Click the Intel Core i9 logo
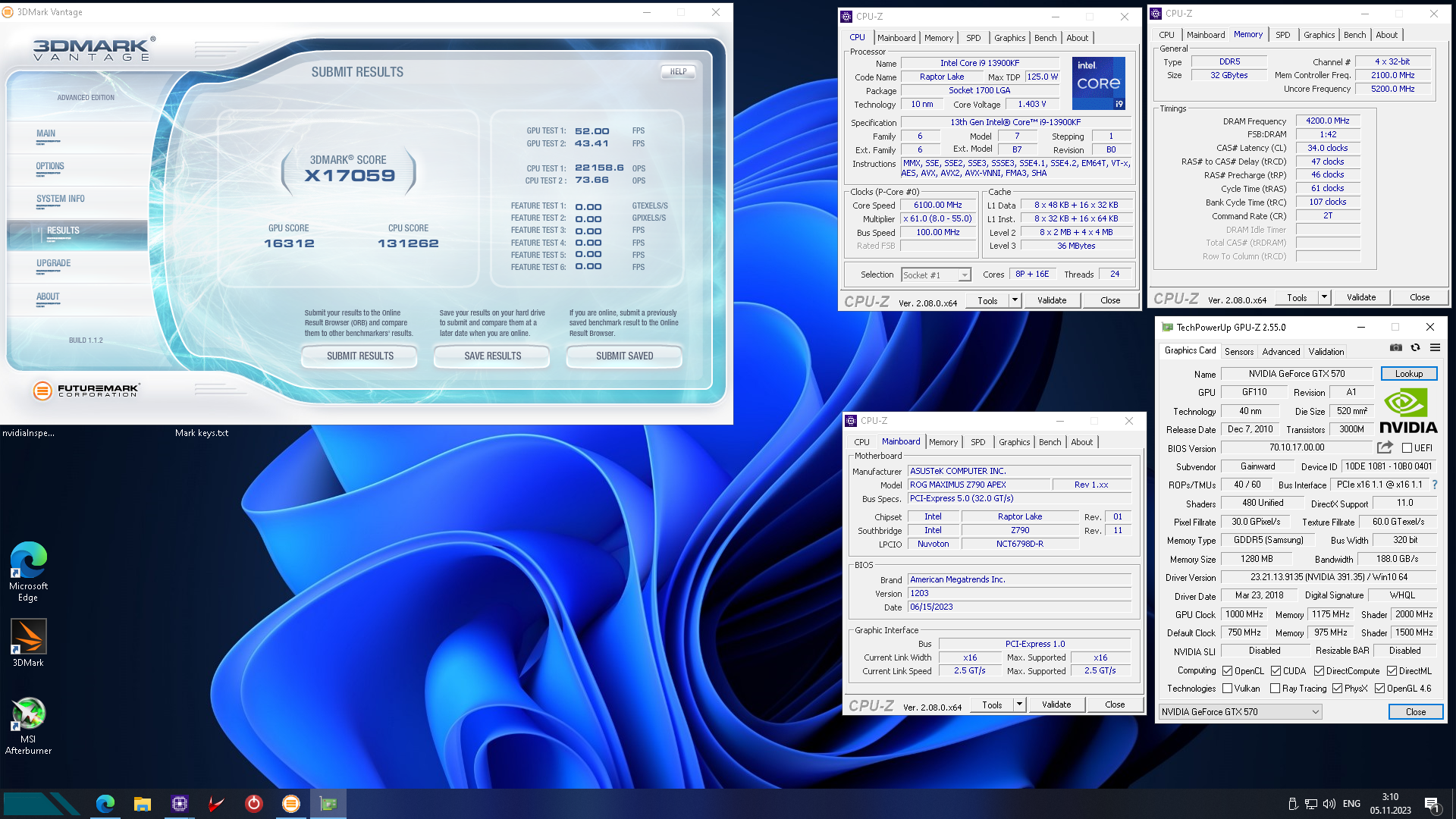Screen dimensions: 1456x819 (1098, 83)
